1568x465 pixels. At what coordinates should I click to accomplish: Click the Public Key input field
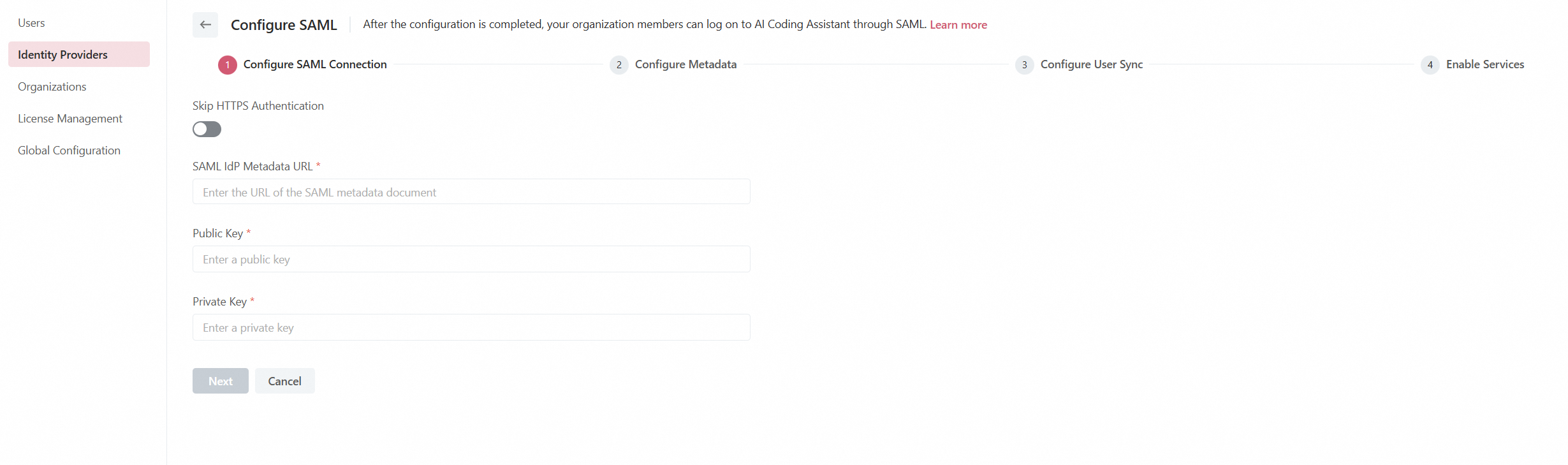pyautogui.click(x=471, y=259)
